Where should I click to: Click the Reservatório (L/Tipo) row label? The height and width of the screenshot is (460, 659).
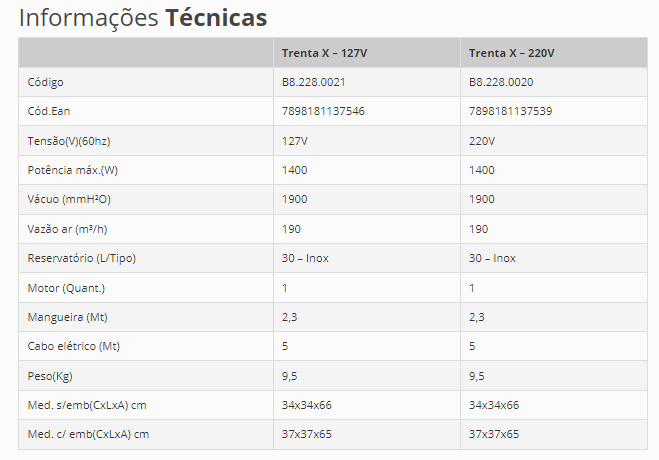point(82,258)
